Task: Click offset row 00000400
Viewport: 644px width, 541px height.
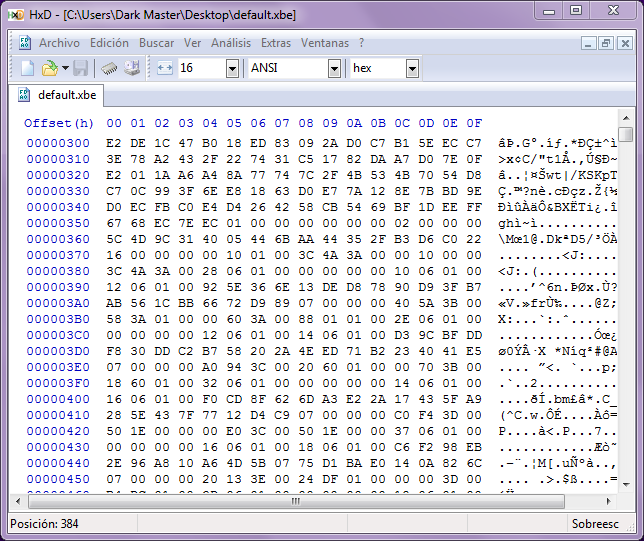Action: tap(58, 399)
